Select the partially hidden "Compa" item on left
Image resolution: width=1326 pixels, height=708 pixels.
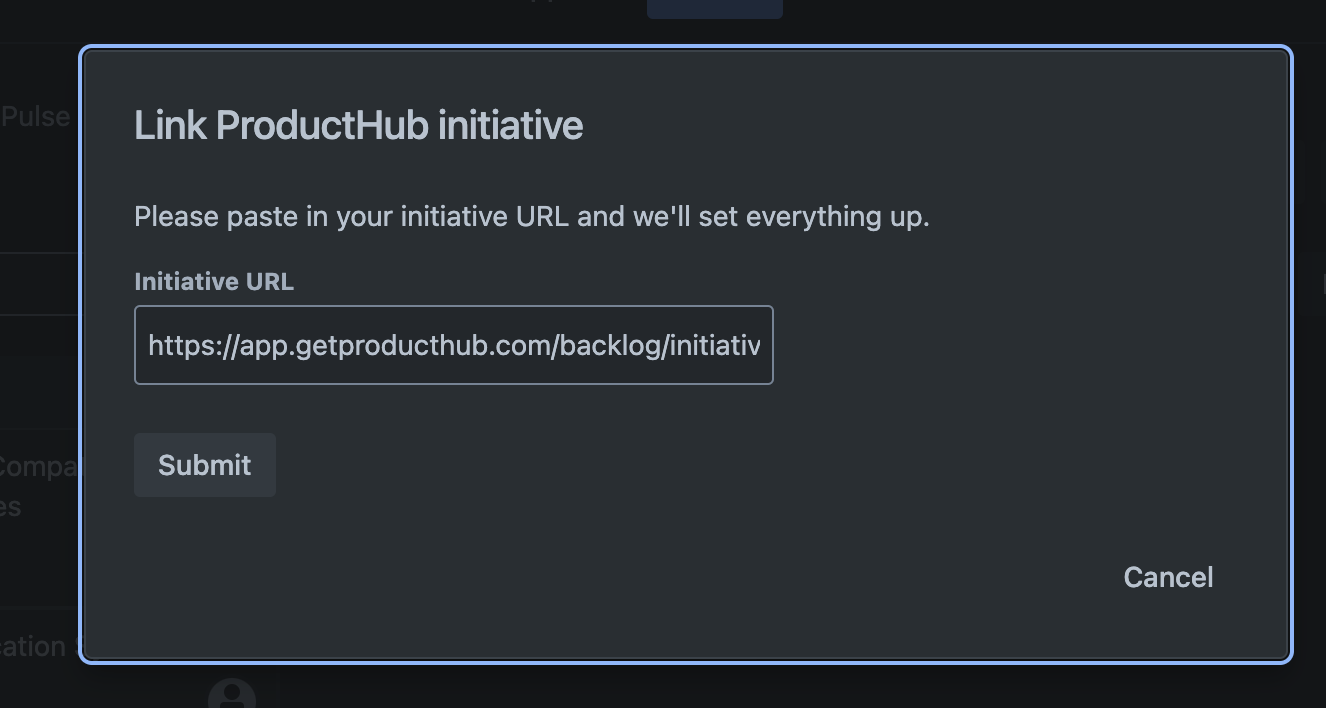38,467
